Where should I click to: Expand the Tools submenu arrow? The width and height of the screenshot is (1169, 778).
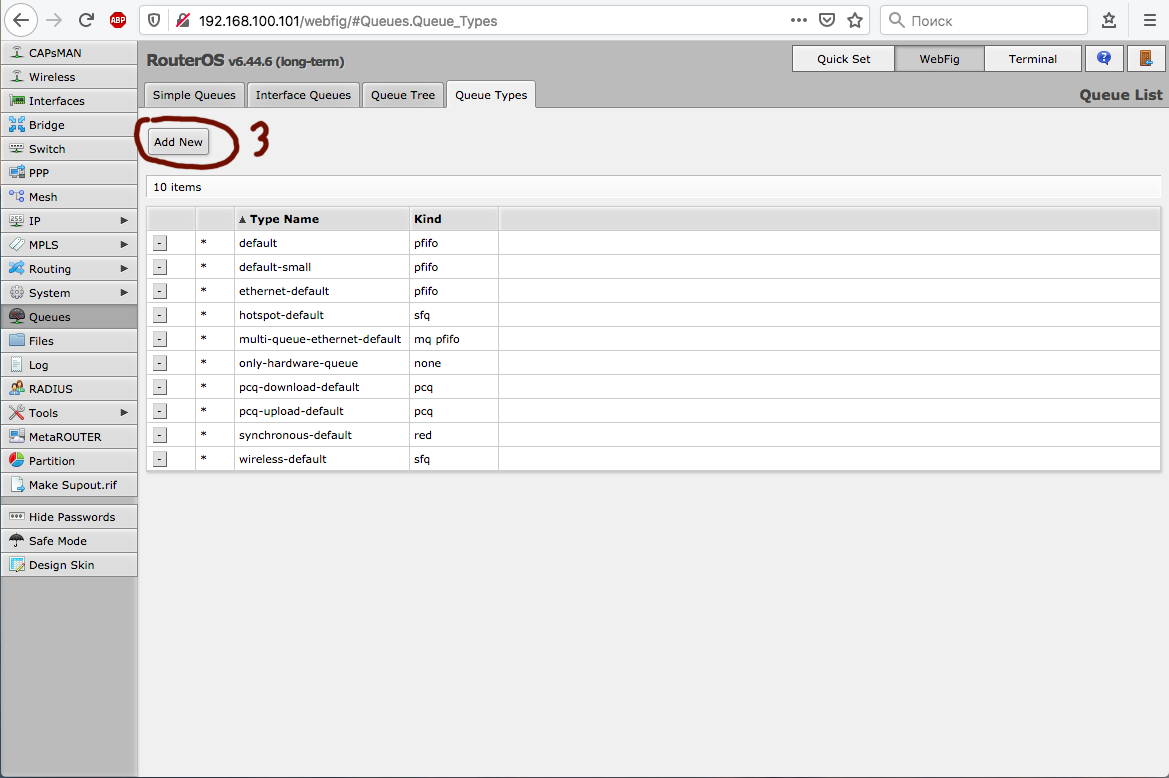point(124,412)
